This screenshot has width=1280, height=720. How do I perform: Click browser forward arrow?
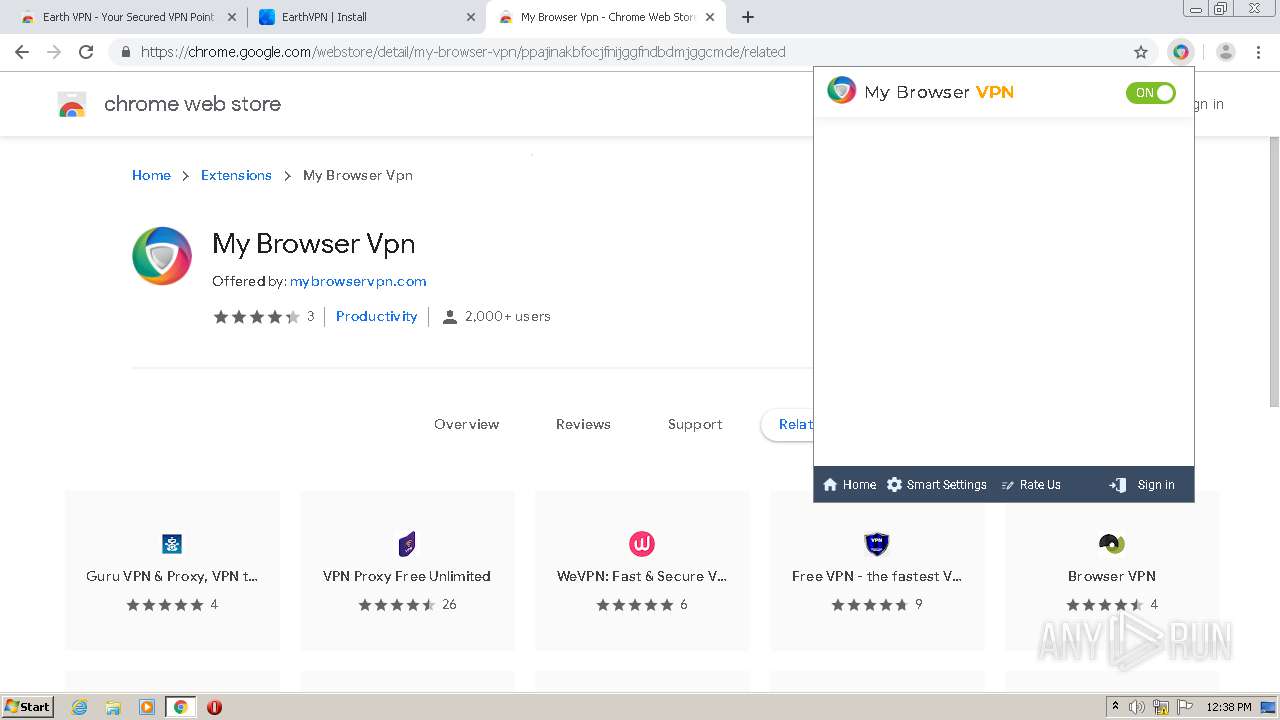(x=54, y=52)
